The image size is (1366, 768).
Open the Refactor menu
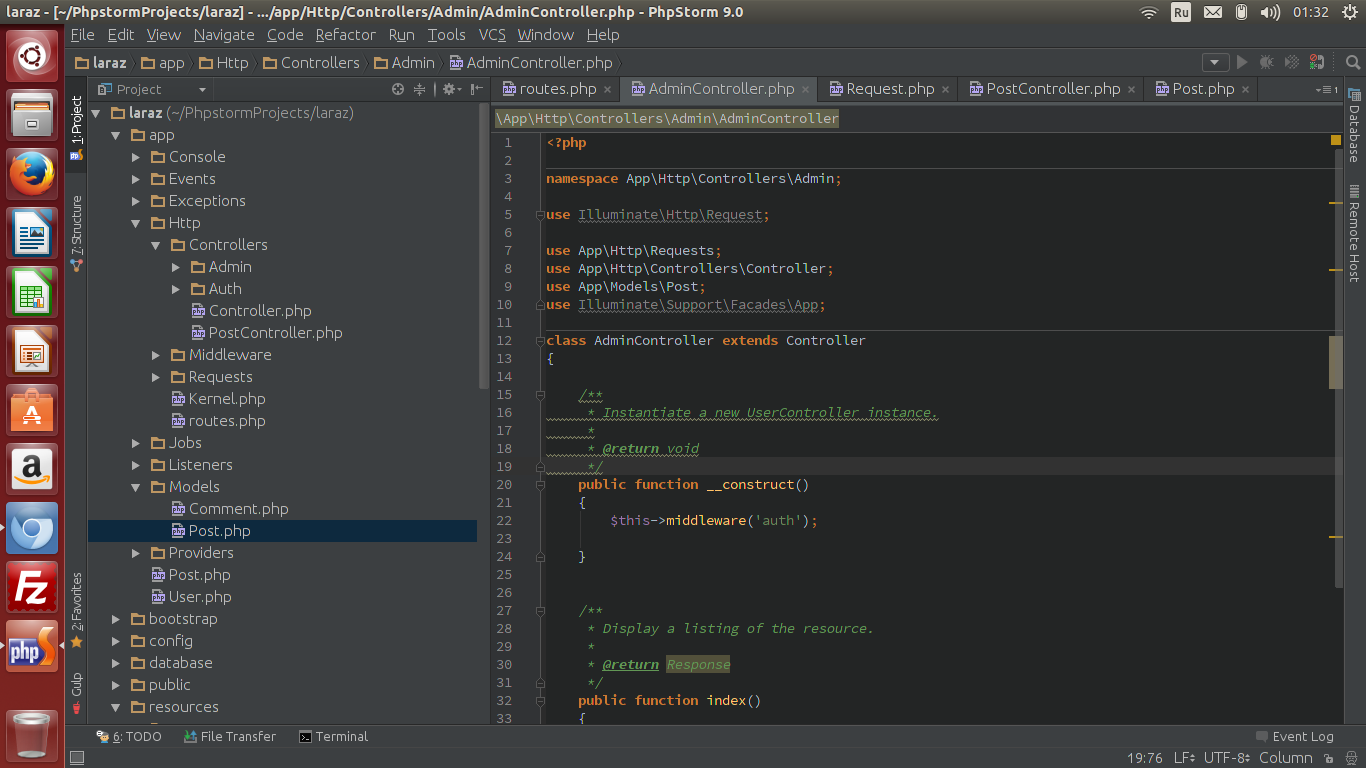pos(345,34)
